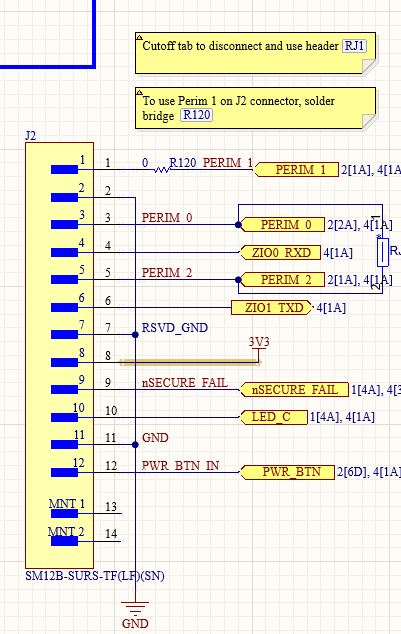This screenshot has height=634, width=401.
Task: Select the PERIM_2 port symbol
Action: point(282,279)
